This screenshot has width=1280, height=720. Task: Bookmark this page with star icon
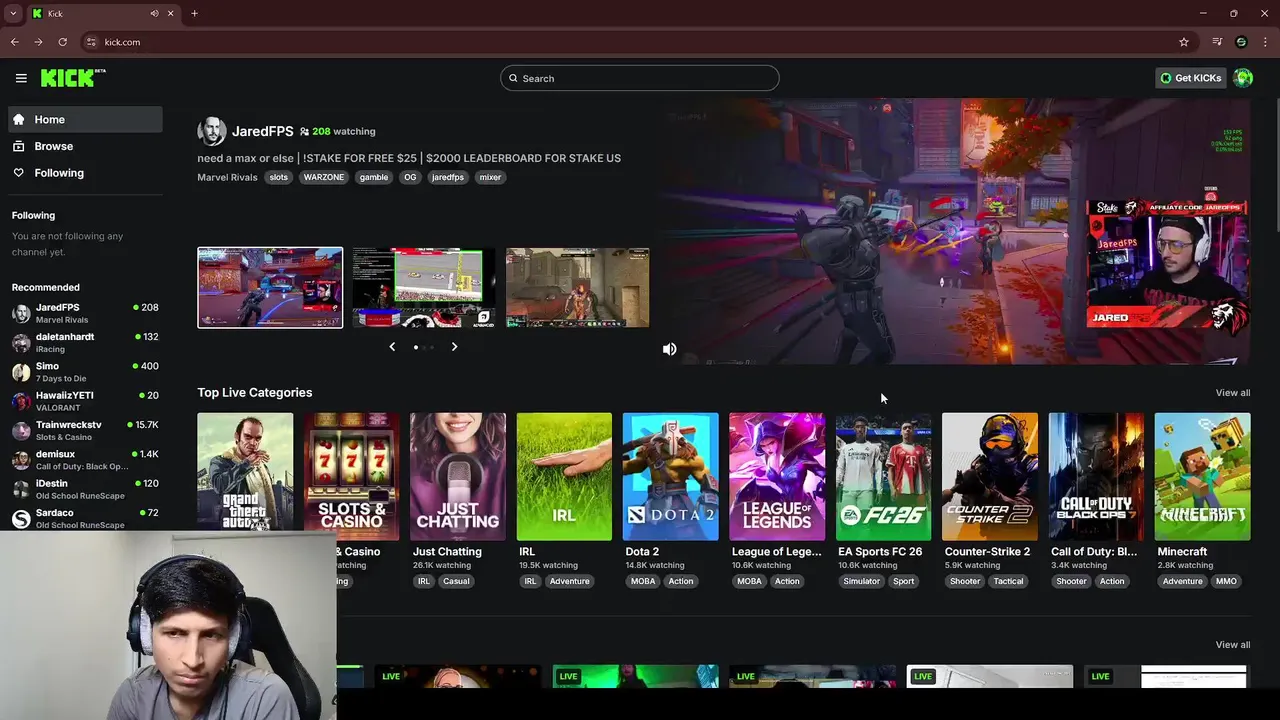coord(1184,42)
